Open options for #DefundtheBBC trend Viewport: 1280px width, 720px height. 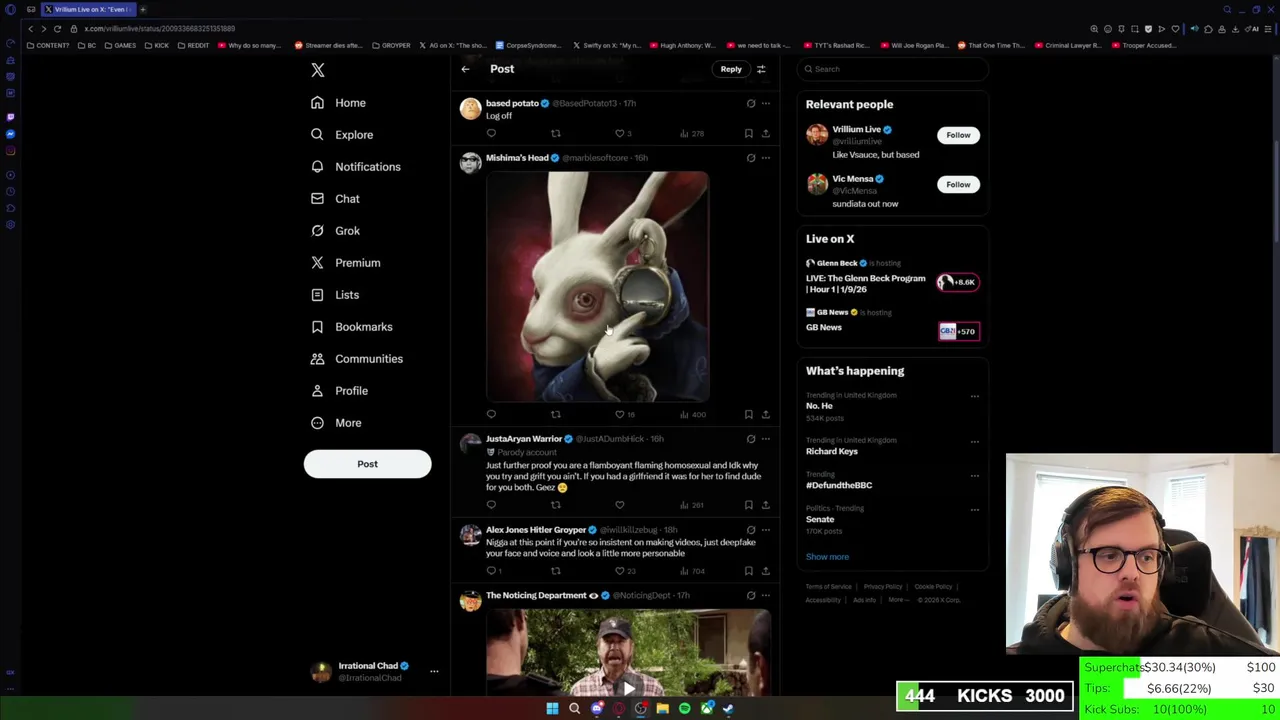pyautogui.click(x=975, y=475)
